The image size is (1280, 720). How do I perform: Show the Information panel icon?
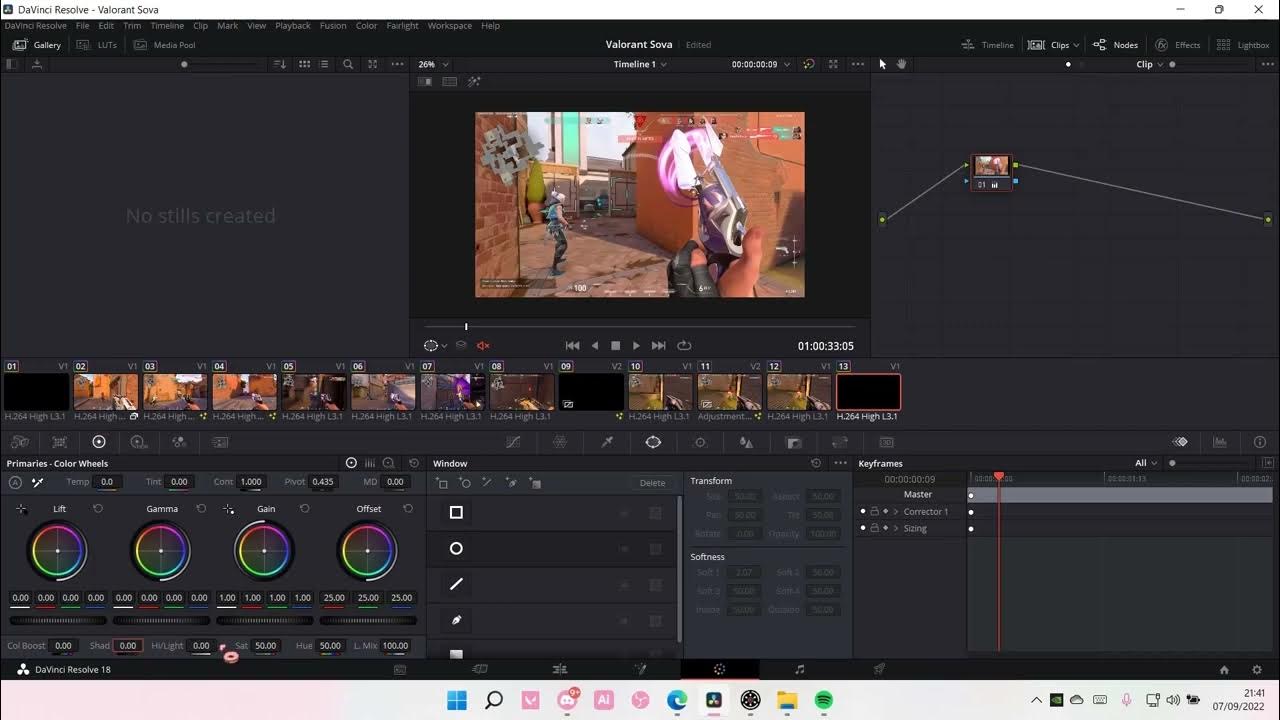[x=1260, y=442]
